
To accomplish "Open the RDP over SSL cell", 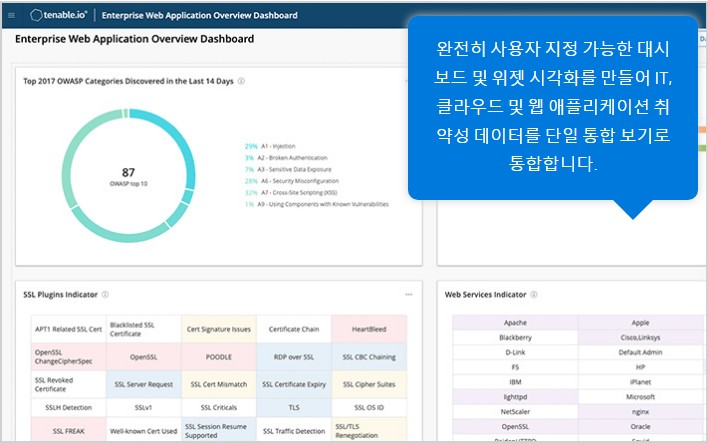I will pyautogui.click(x=294, y=357).
